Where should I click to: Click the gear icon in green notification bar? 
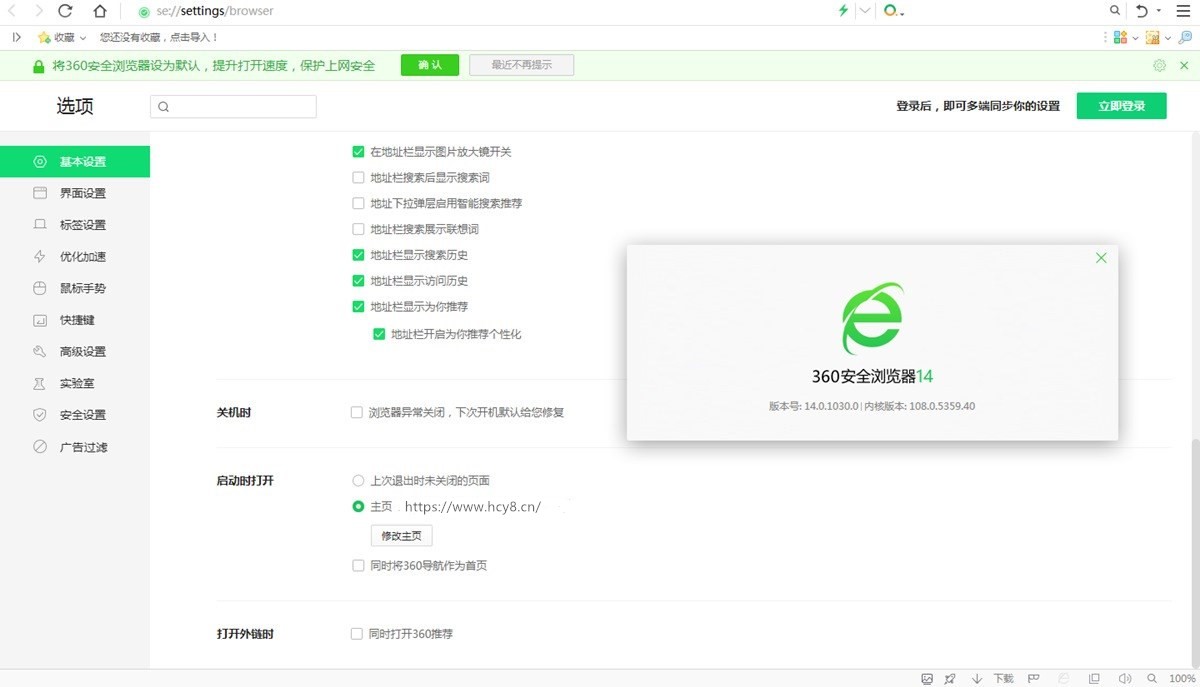pos(1159,66)
